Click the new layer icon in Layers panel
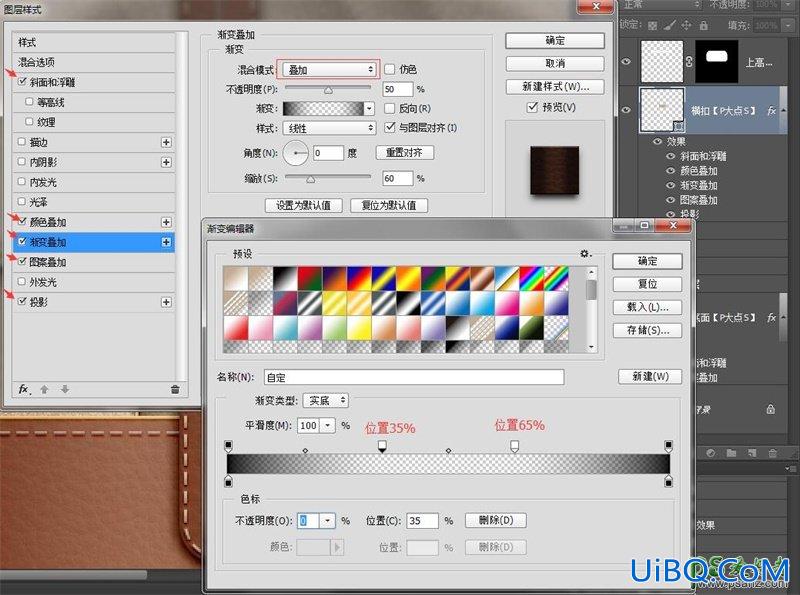 (x=753, y=453)
